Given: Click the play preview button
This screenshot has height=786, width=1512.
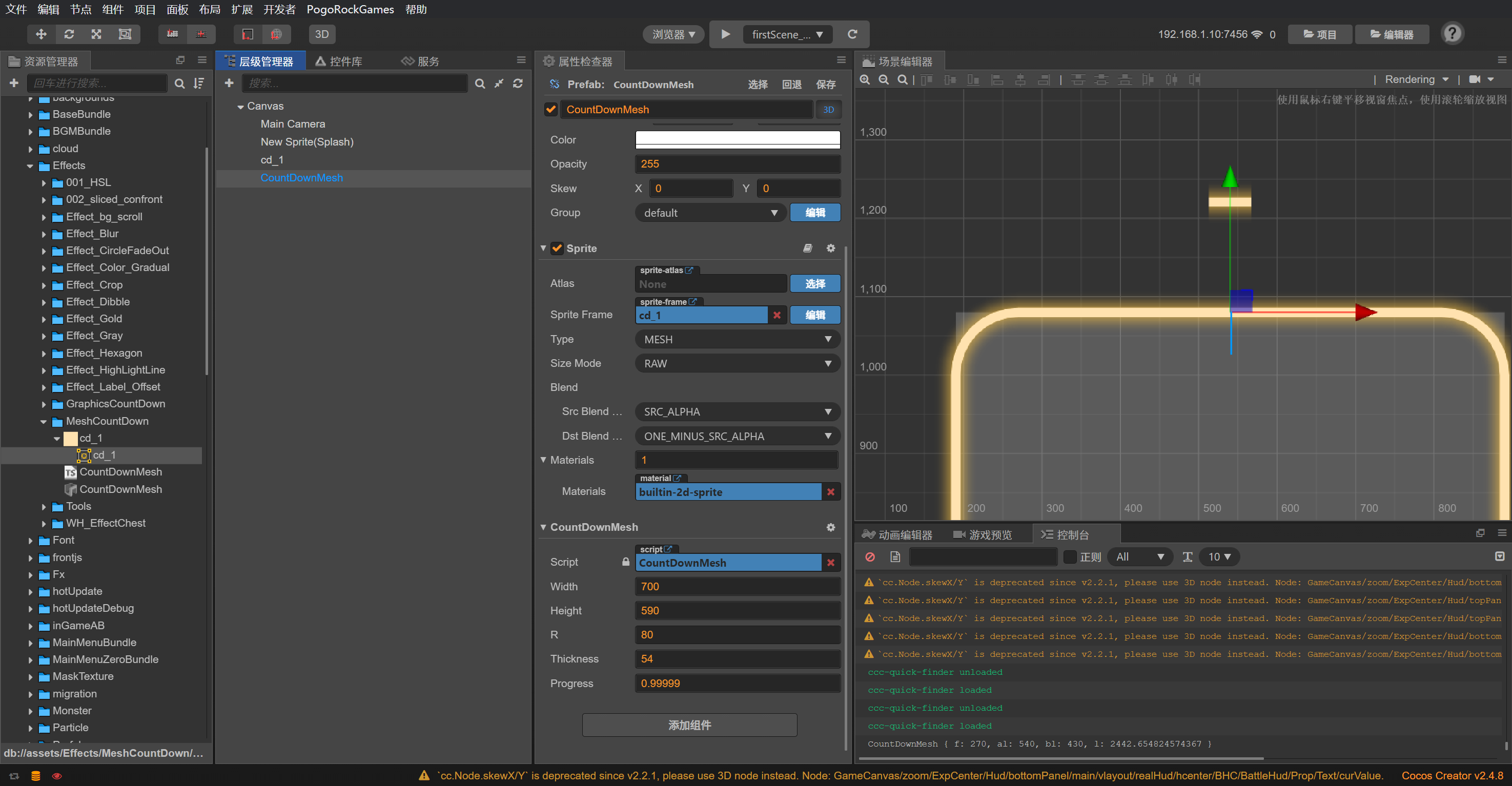Looking at the screenshot, I should coord(725,34).
